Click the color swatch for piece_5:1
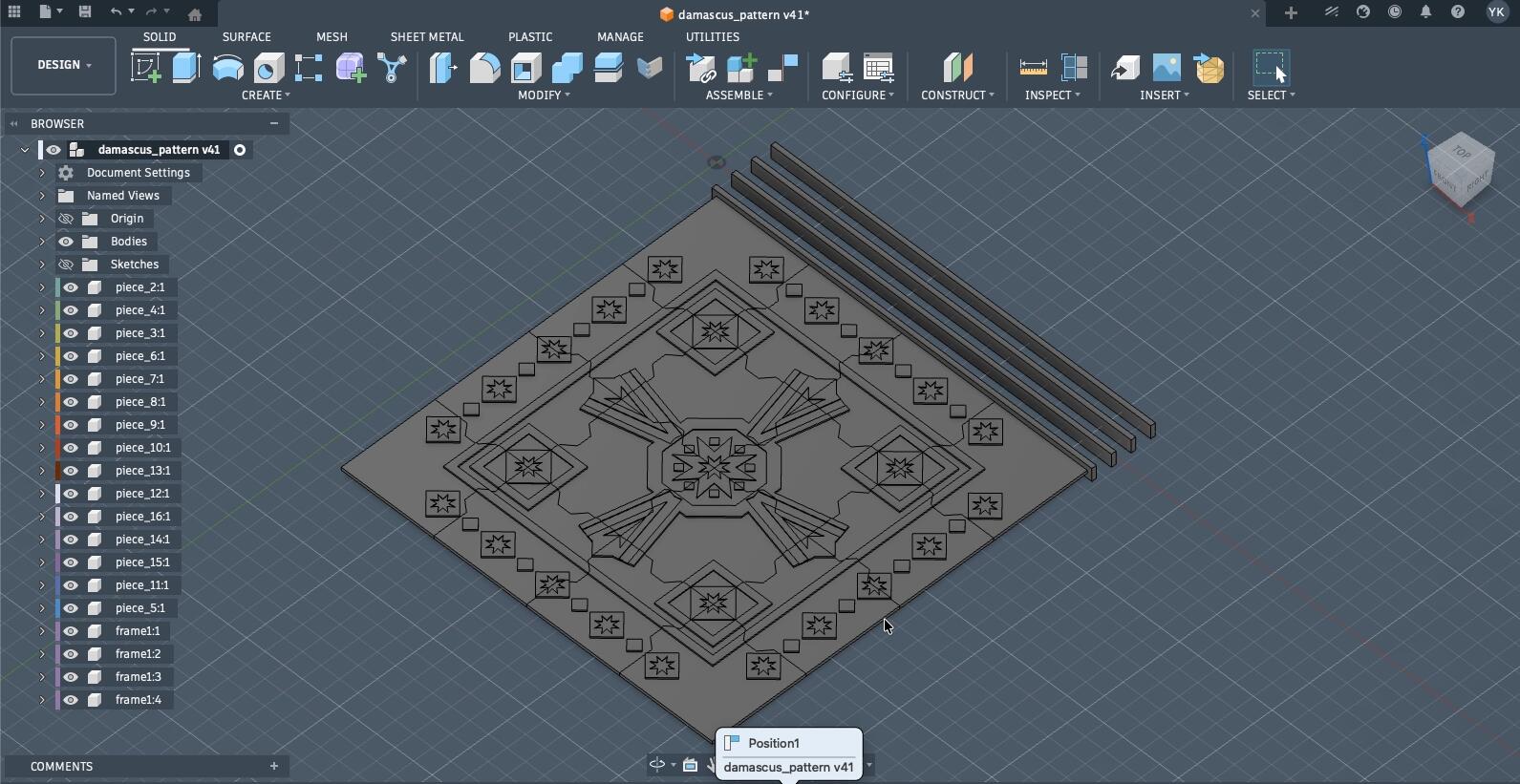The height and width of the screenshot is (784, 1520). click(x=59, y=608)
